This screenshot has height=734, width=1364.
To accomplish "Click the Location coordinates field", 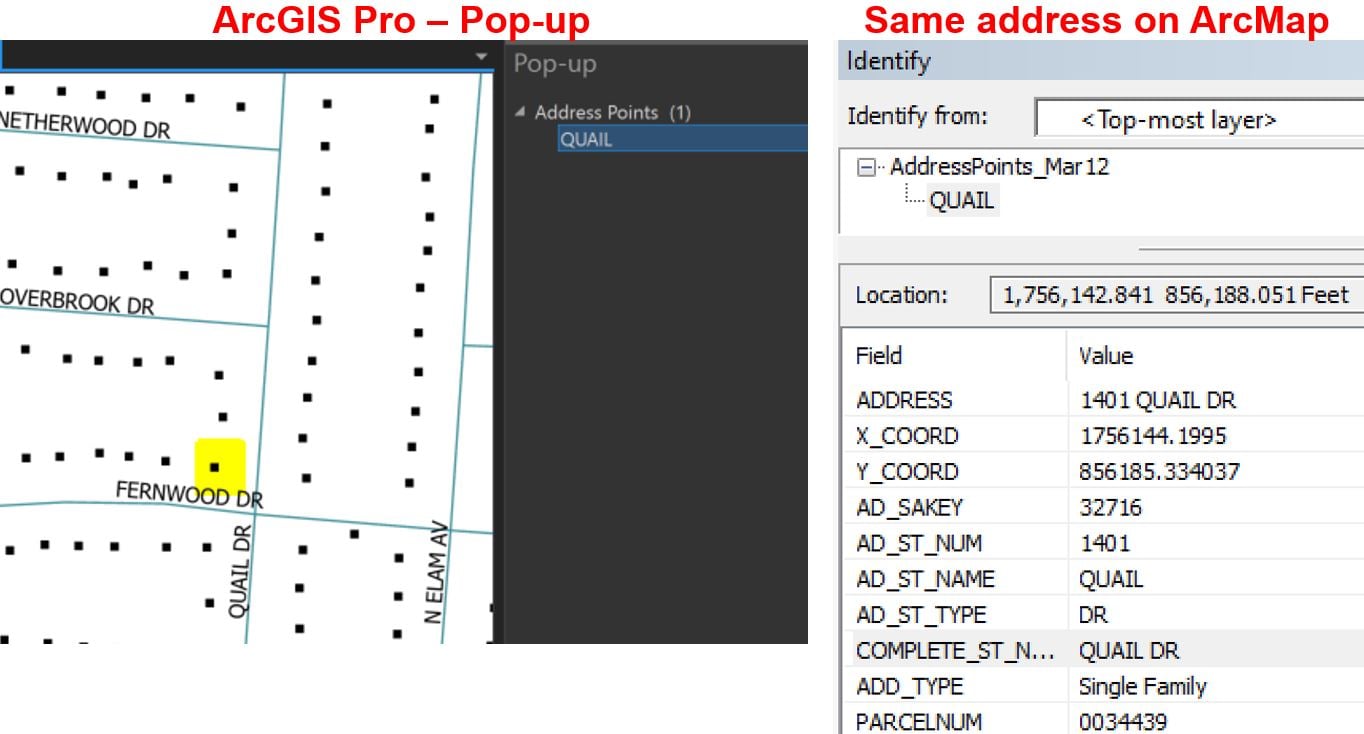I will pos(1176,295).
